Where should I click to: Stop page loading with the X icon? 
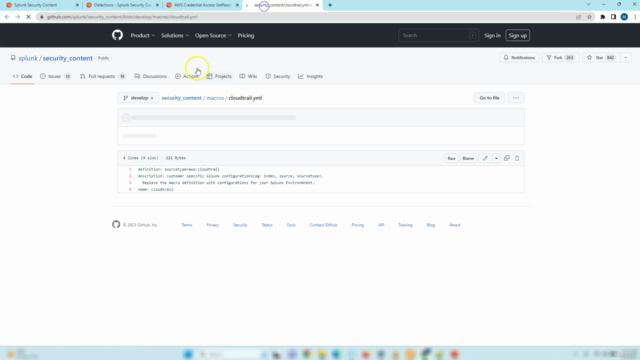click(x=28, y=17)
